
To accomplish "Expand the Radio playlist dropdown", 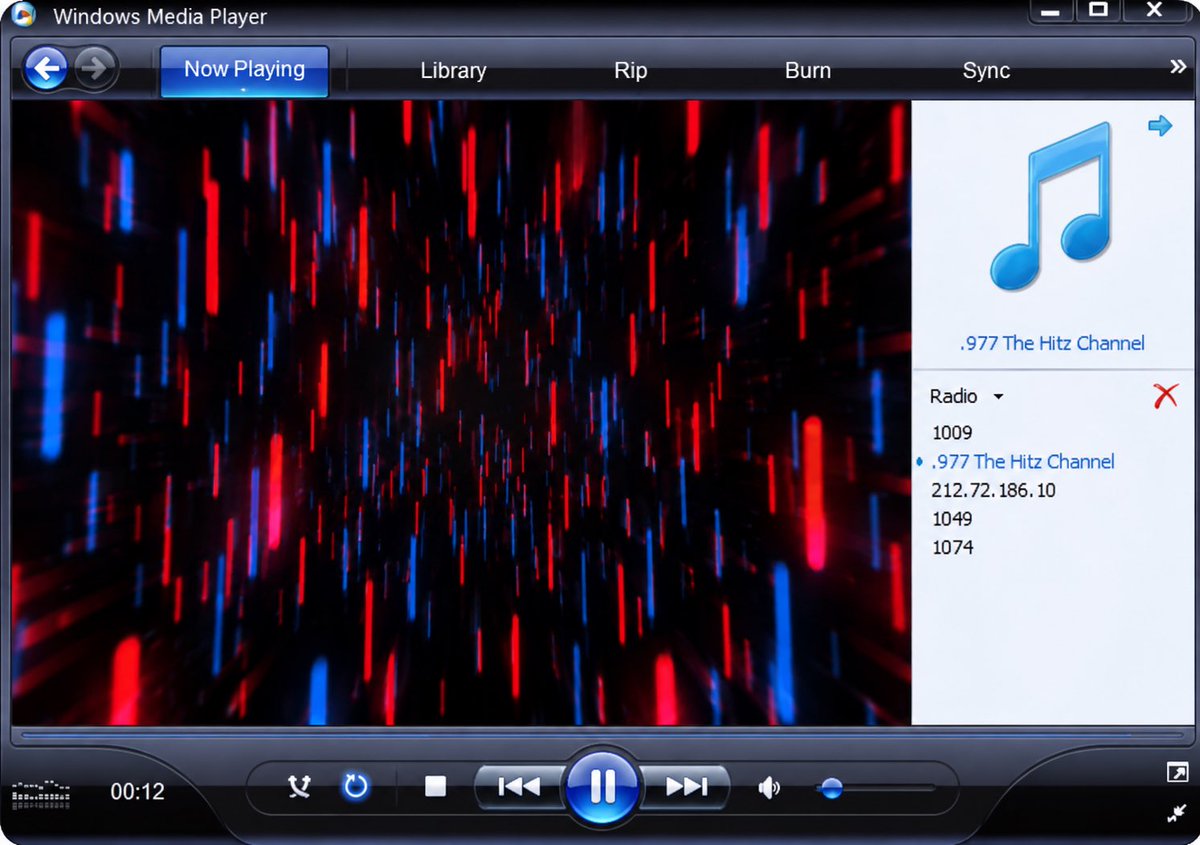I will (966, 397).
